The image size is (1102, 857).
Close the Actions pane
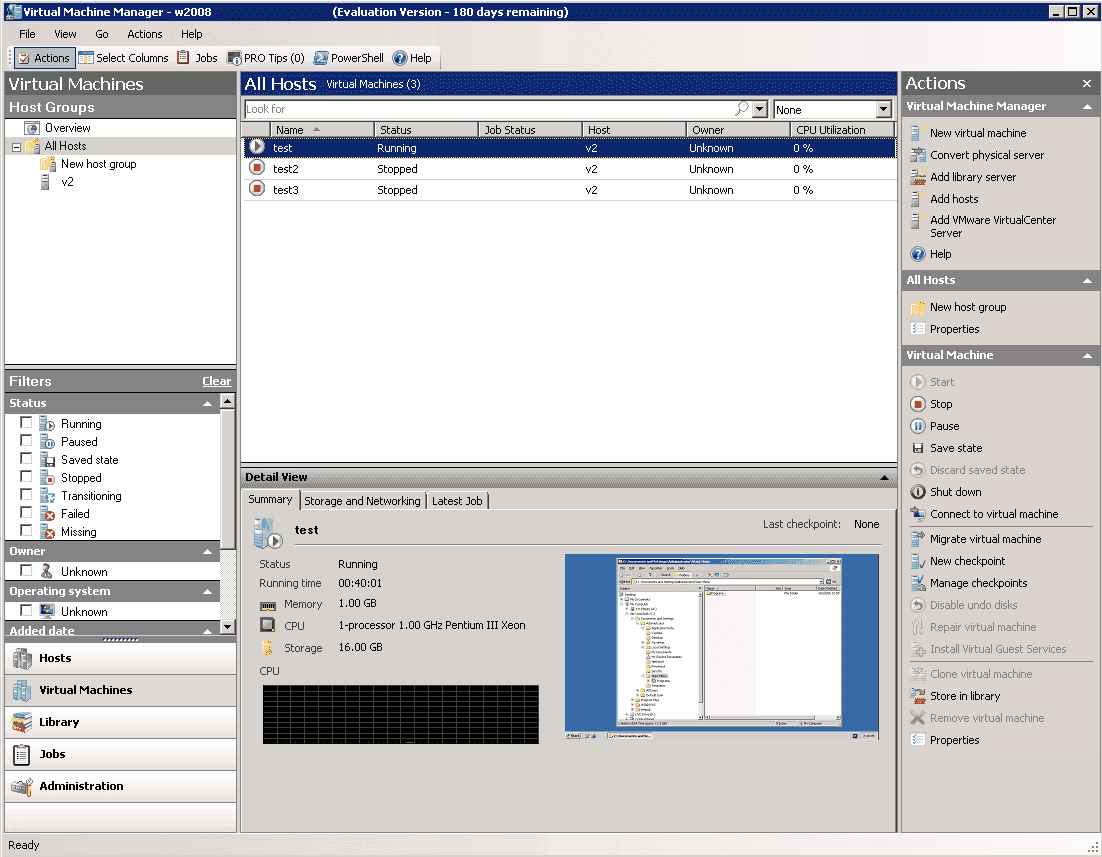[x=1087, y=84]
